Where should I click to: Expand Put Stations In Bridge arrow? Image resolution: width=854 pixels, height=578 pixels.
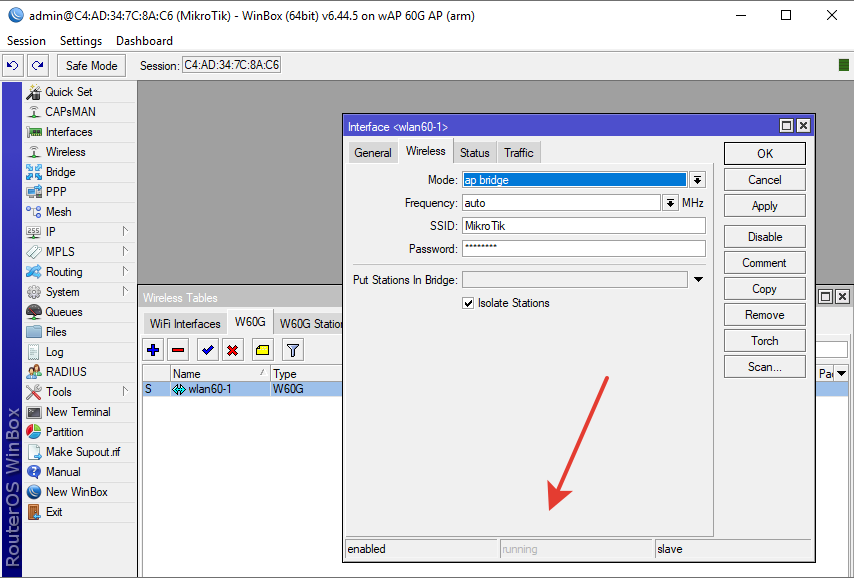[x=698, y=279]
